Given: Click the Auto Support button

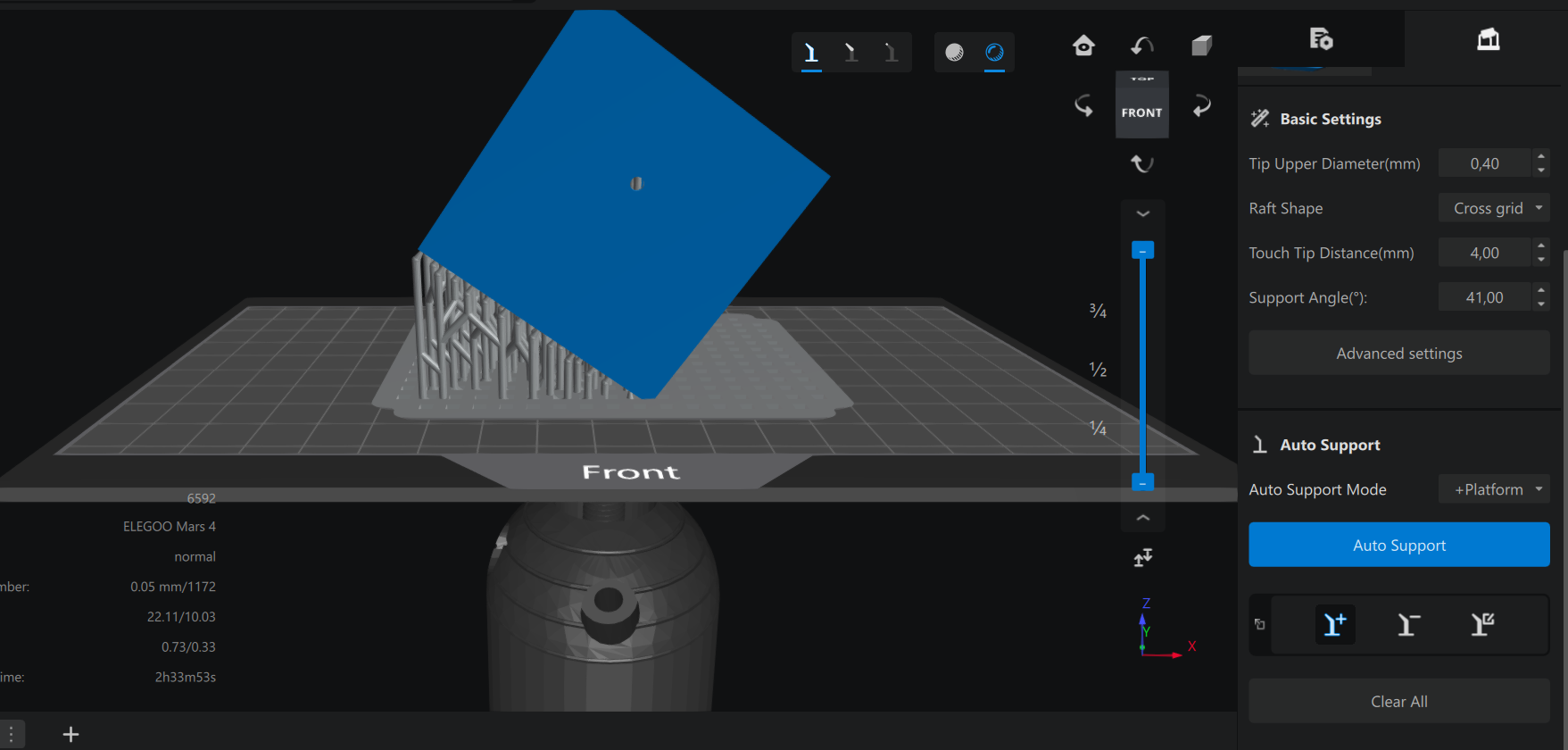Looking at the screenshot, I should click(x=1398, y=545).
